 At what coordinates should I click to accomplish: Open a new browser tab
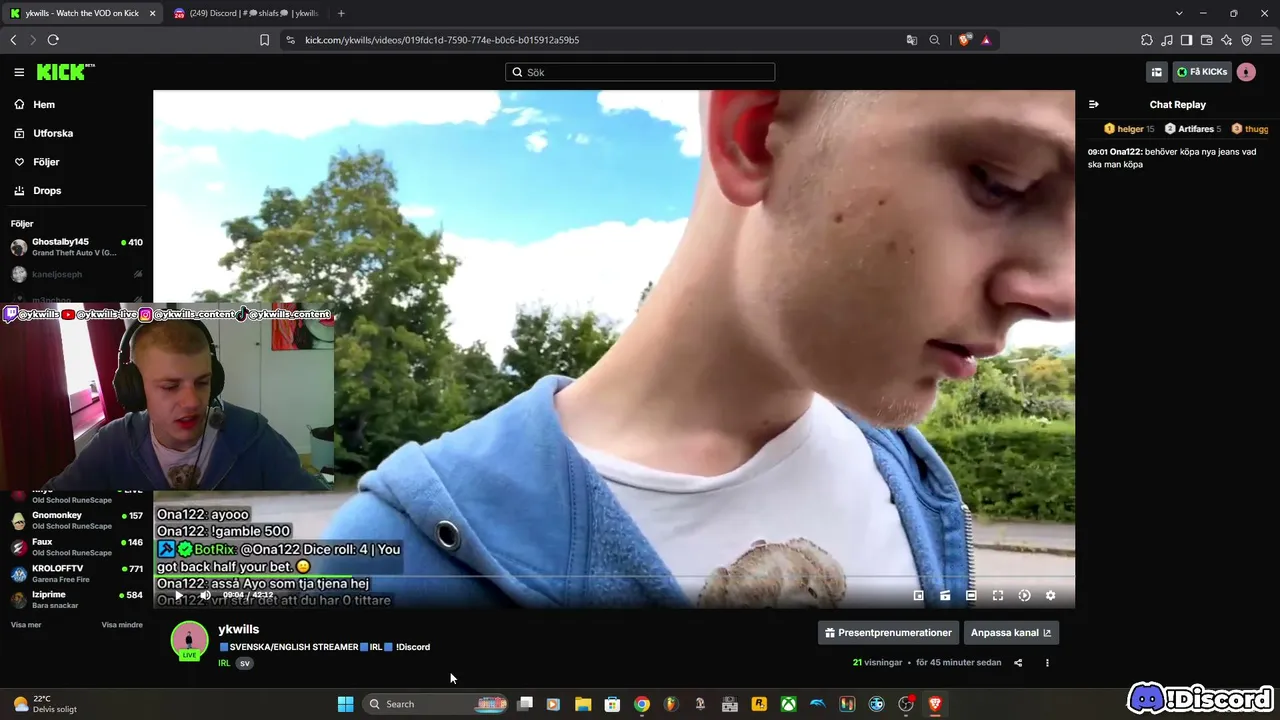coord(341,13)
